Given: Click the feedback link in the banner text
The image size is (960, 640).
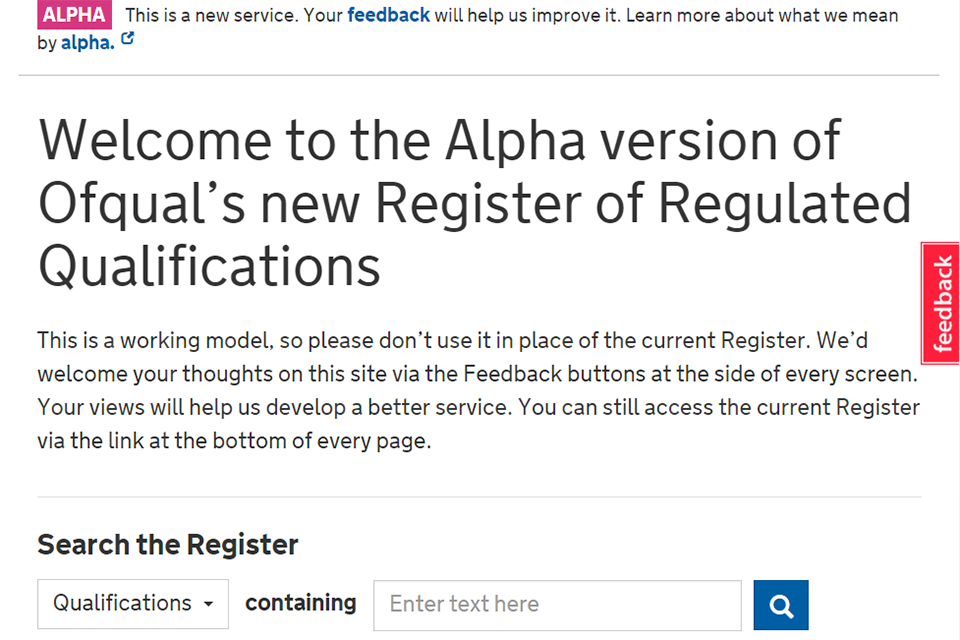Looking at the screenshot, I should (x=388, y=15).
